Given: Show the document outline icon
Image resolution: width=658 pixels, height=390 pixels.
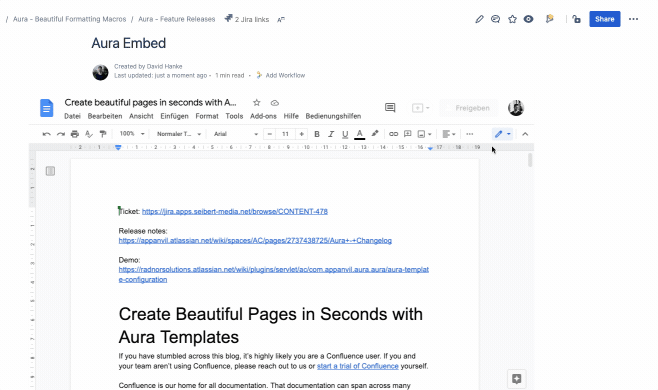Looking at the screenshot, I should pos(50,171).
